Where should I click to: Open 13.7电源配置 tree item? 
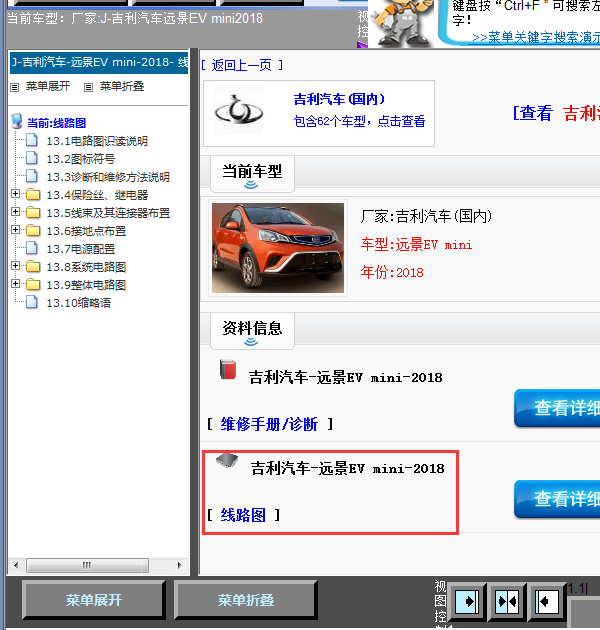click(x=81, y=249)
